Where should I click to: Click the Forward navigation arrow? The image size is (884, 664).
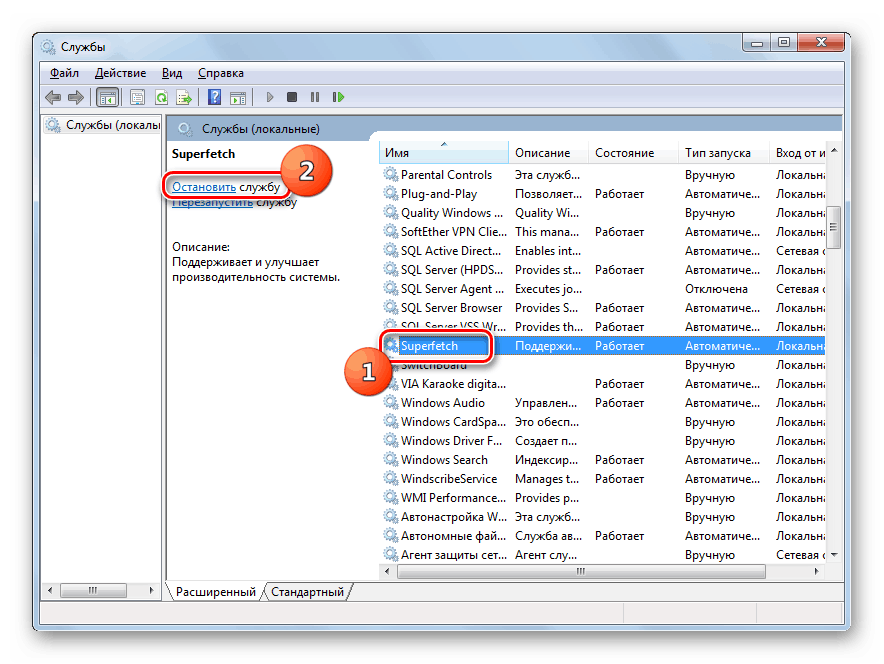point(75,96)
